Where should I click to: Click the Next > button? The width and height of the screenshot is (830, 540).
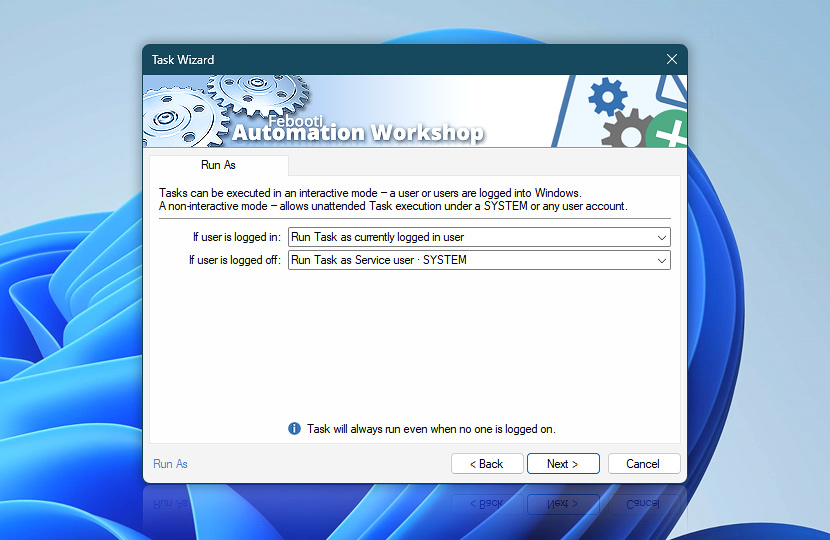click(563, 464)
